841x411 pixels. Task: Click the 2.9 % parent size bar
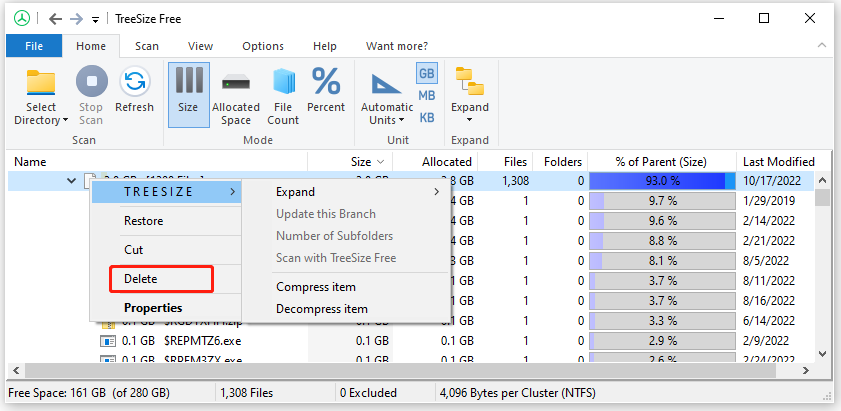click(x=662, y=341)
